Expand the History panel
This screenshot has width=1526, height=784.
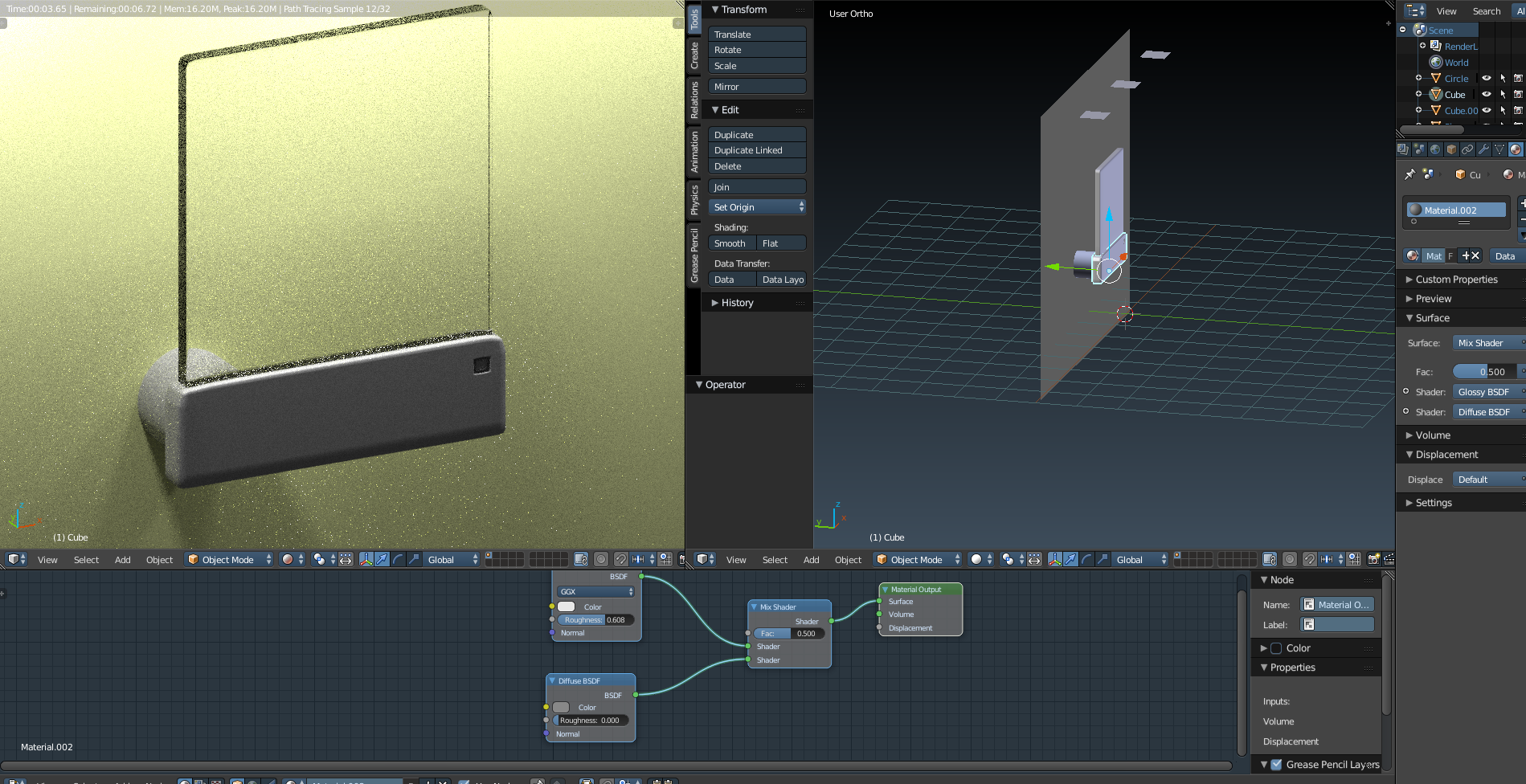coord(737,303)
